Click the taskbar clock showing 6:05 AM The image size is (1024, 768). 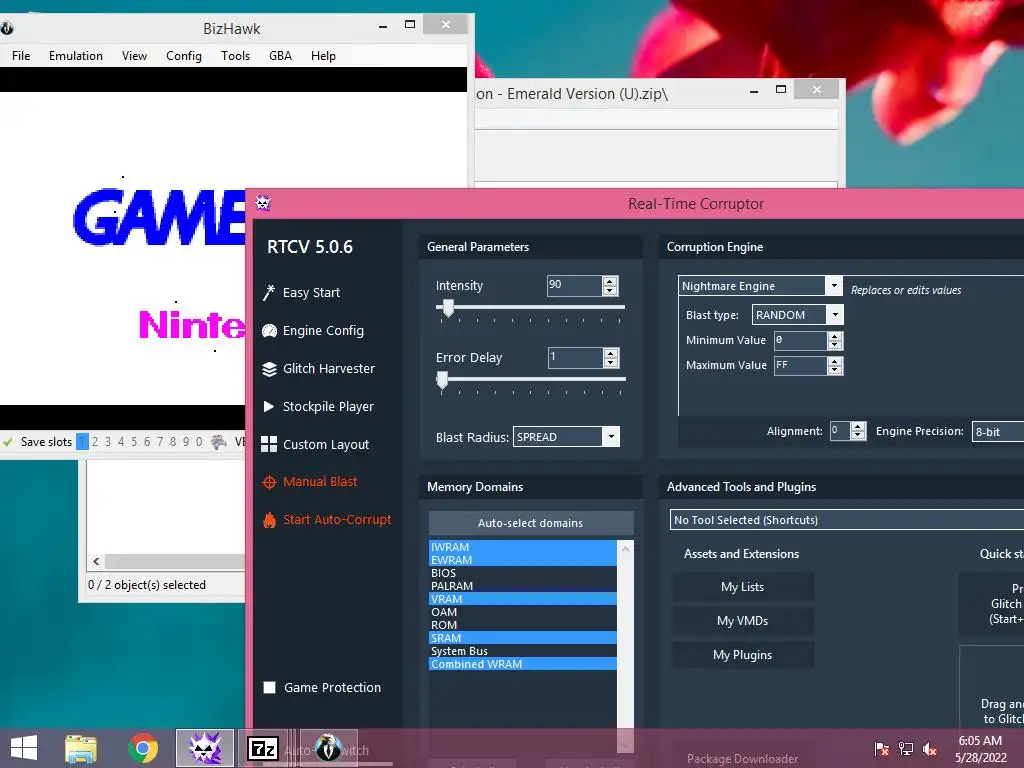coord(980,741)
